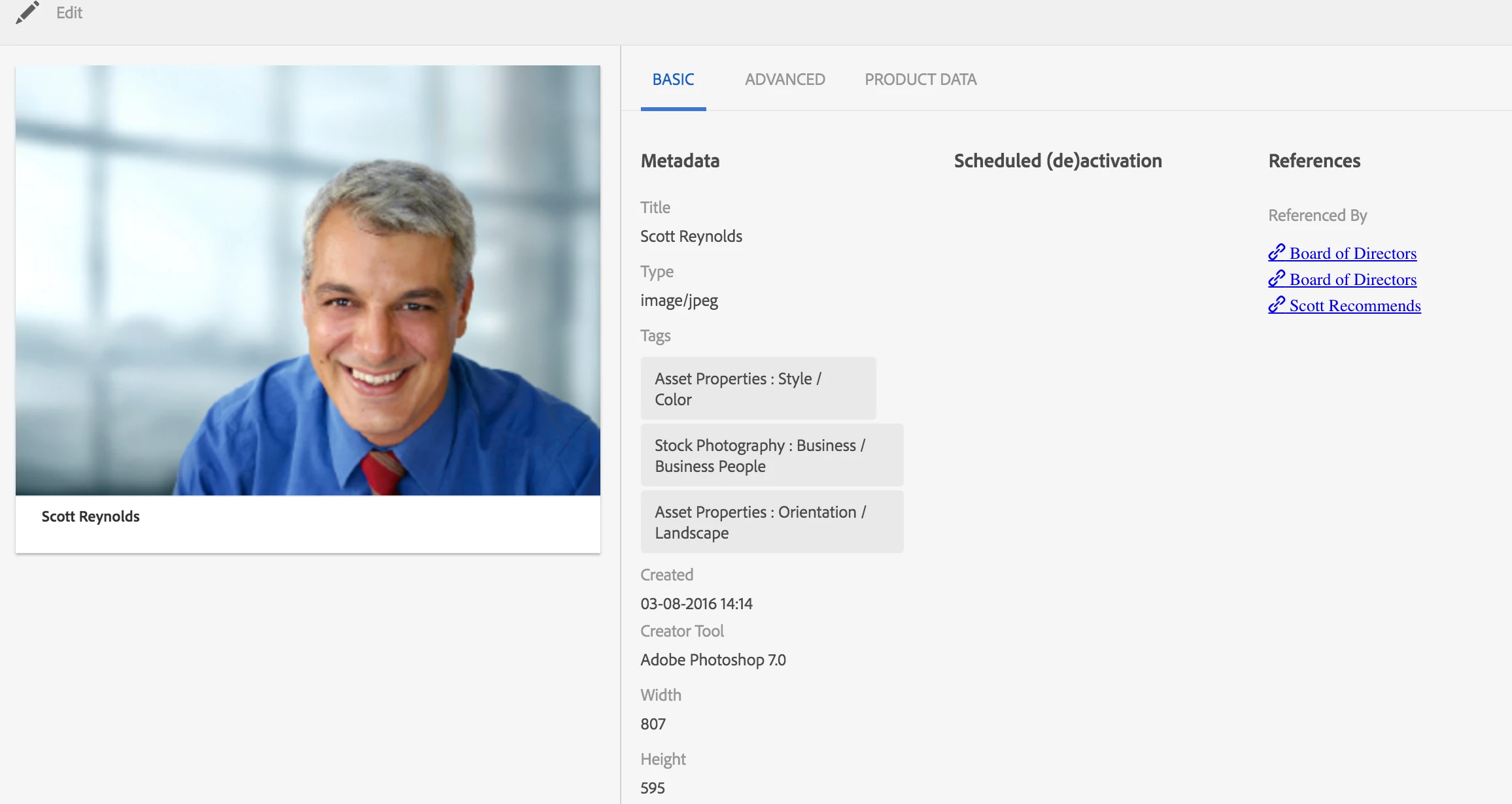Click the Scheduled (de)activation heading
Viewport: 1512px width, 804px height.
(x=1057, y=161)
